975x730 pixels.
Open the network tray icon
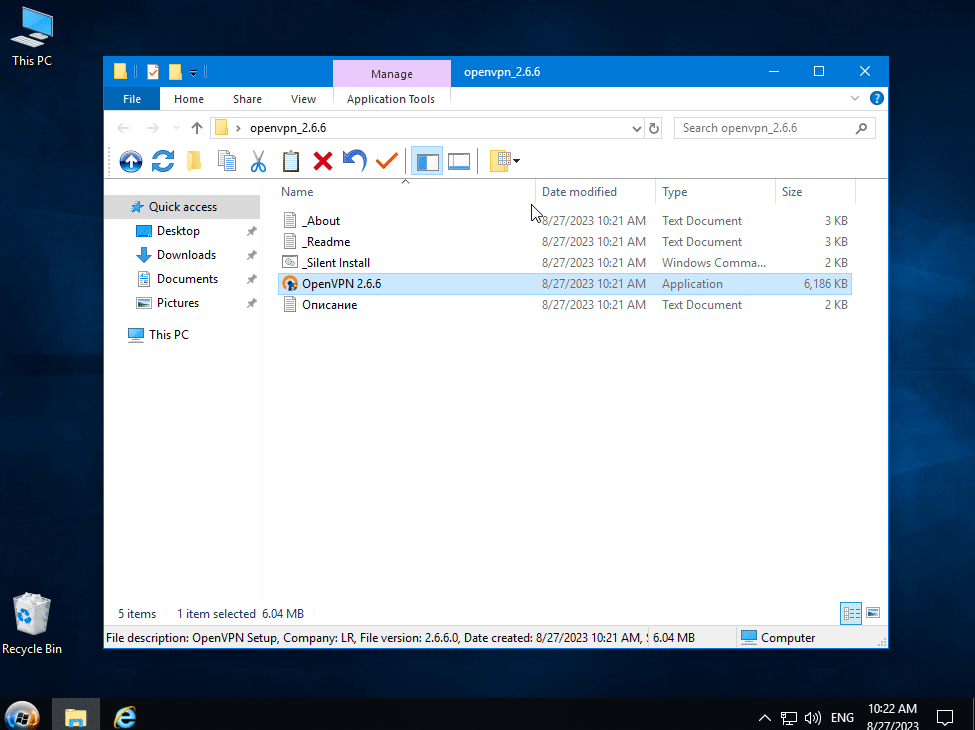(788, 718)
